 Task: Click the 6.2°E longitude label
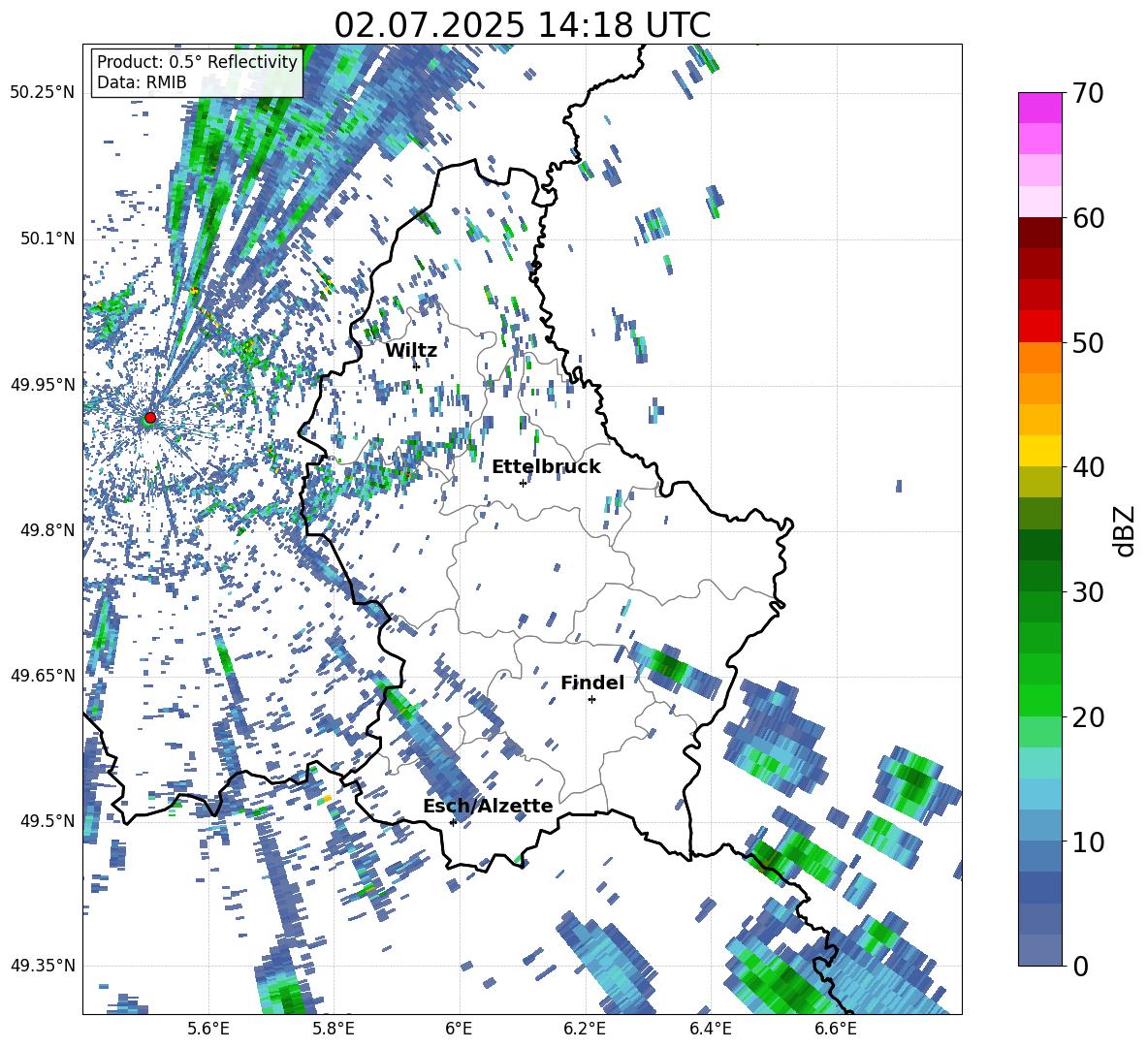(x=585, y=1029)
